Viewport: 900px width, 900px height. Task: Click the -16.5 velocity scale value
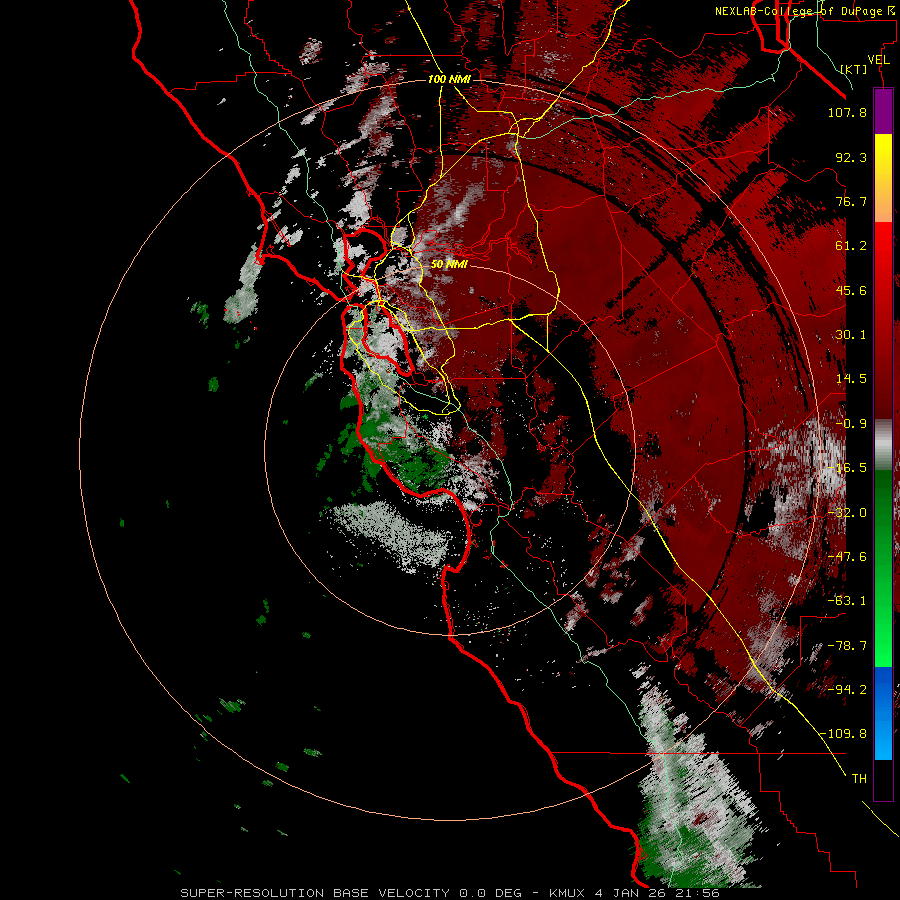(847, 468)
